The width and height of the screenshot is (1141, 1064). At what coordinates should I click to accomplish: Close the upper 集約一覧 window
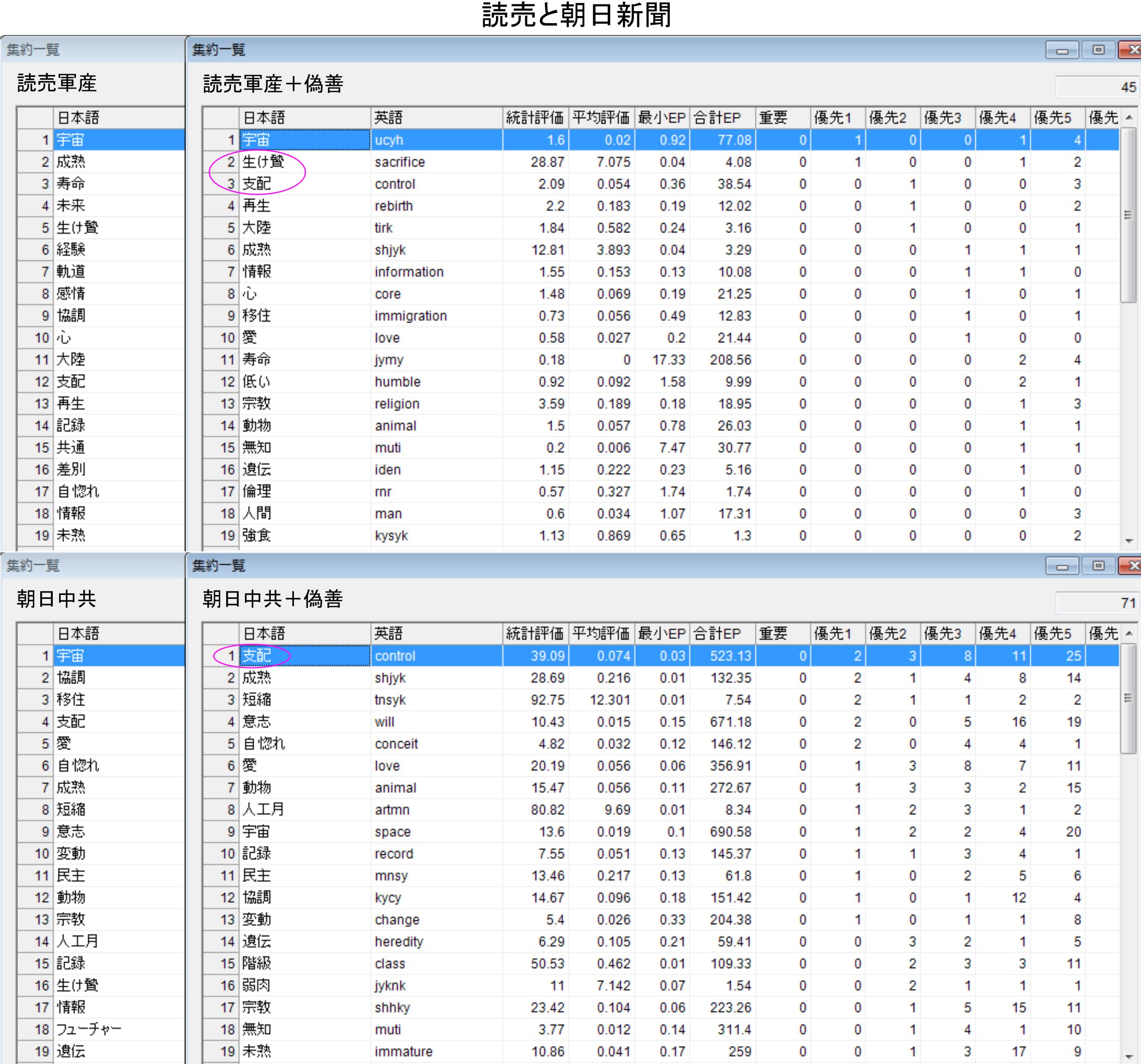1132,50
